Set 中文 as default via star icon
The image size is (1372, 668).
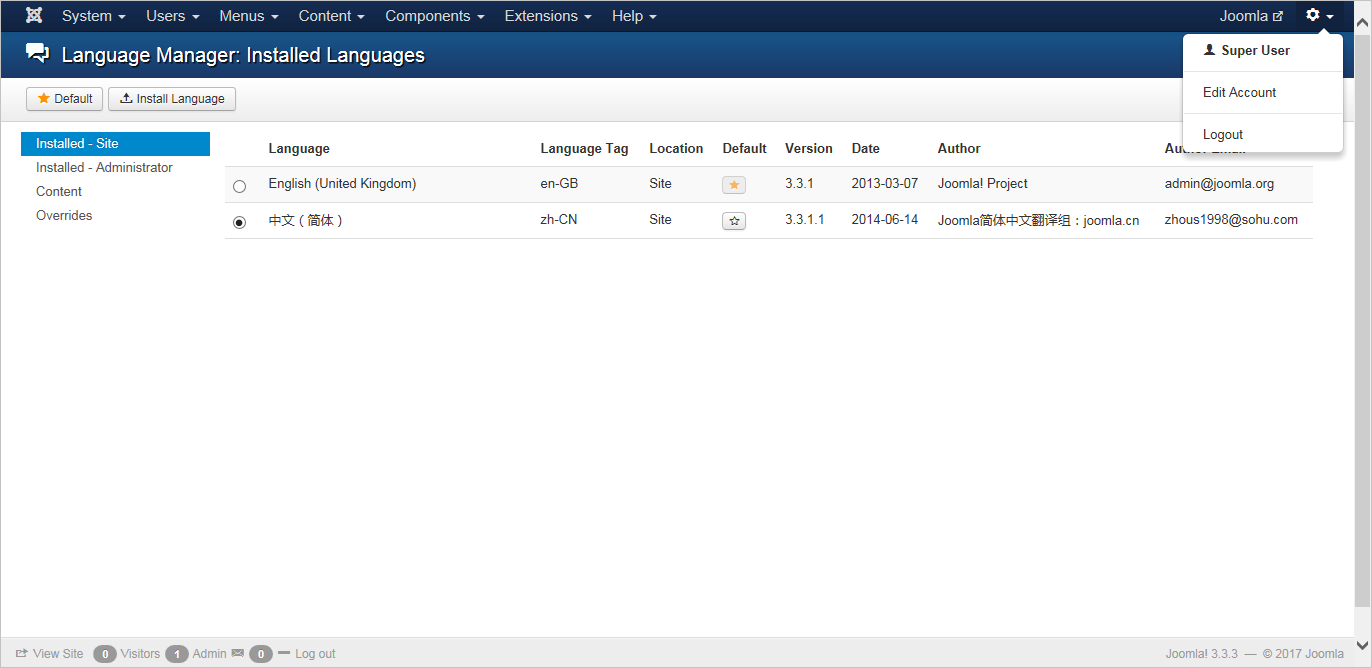click(734, 221)
